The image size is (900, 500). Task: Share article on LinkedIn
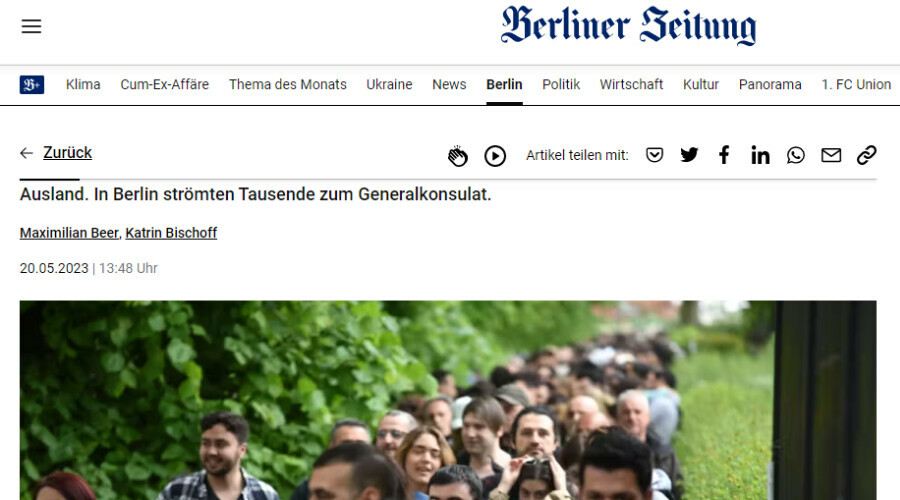pos(760,155)
